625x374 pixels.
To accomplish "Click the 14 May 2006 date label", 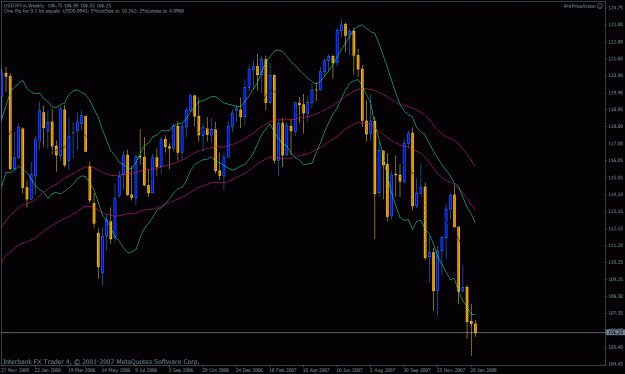I will [x=115, y=370].
